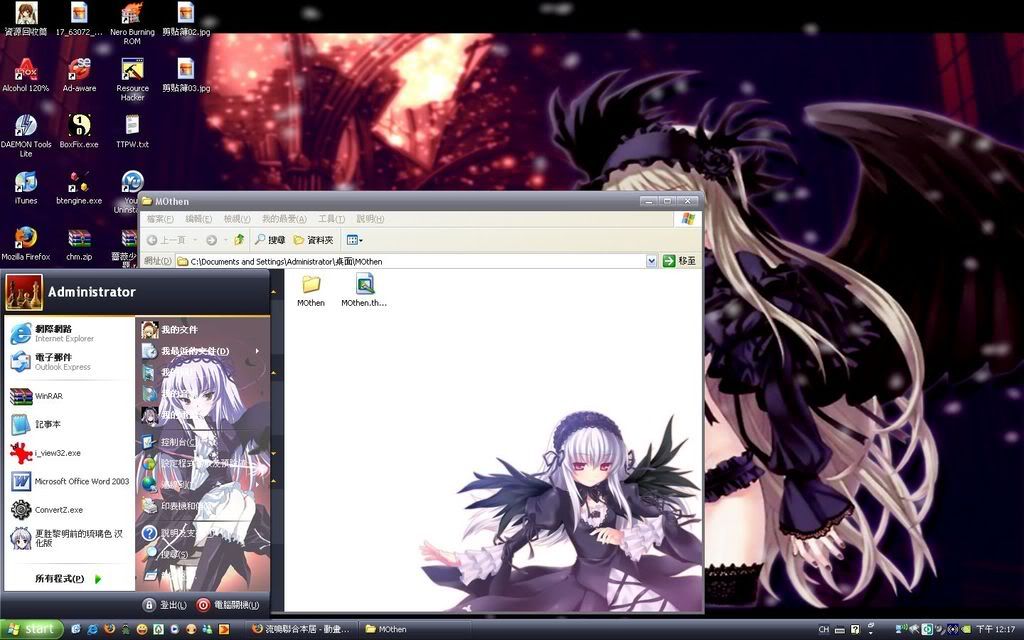Select btengine.exe on the desktop
Screen dimensions: 1024x640
tap(79, 187)
